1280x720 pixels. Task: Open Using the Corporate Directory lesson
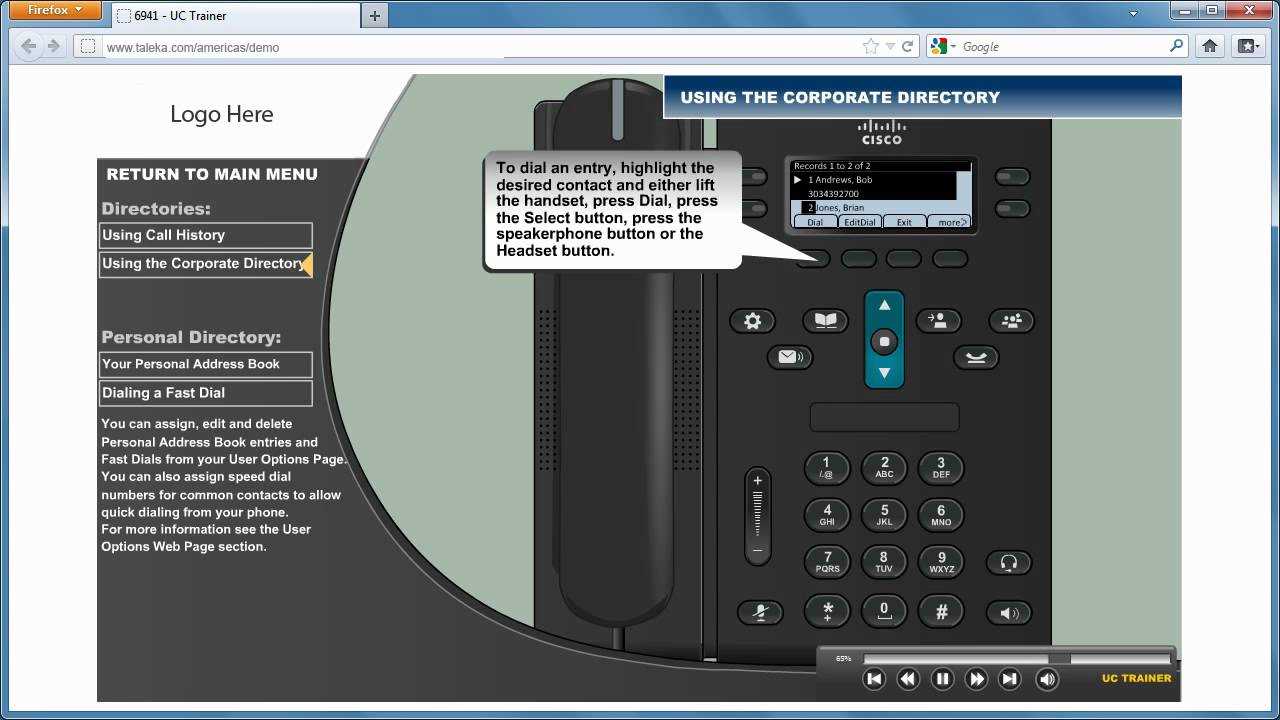(x=206, y=264)
